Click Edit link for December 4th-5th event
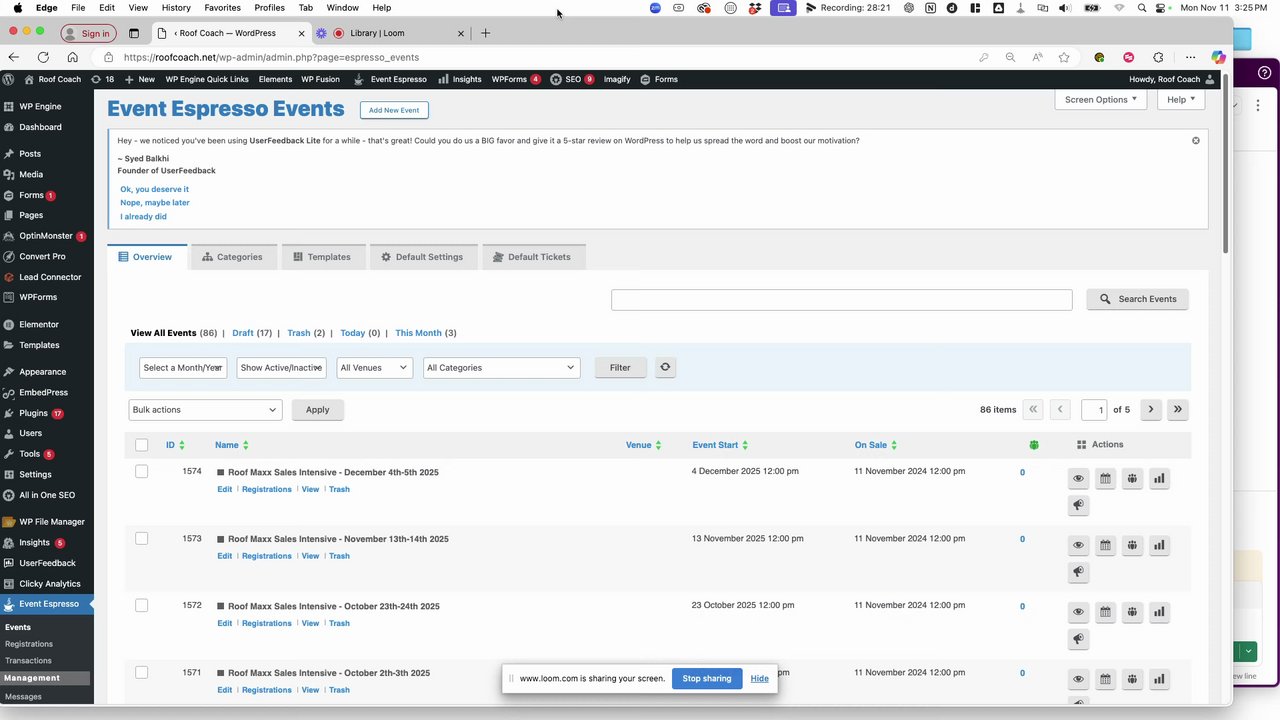 pos(224,489)
